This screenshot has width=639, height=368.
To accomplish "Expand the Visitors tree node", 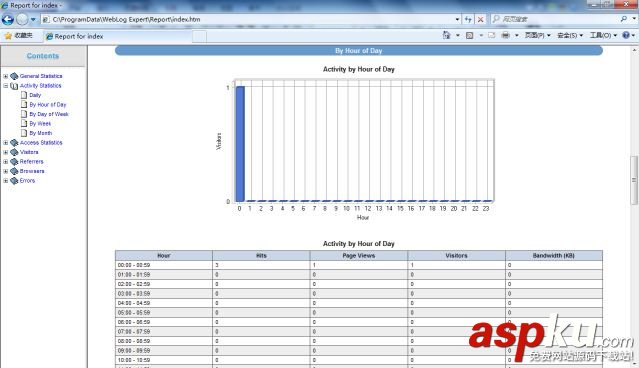I will pos(6,152).
